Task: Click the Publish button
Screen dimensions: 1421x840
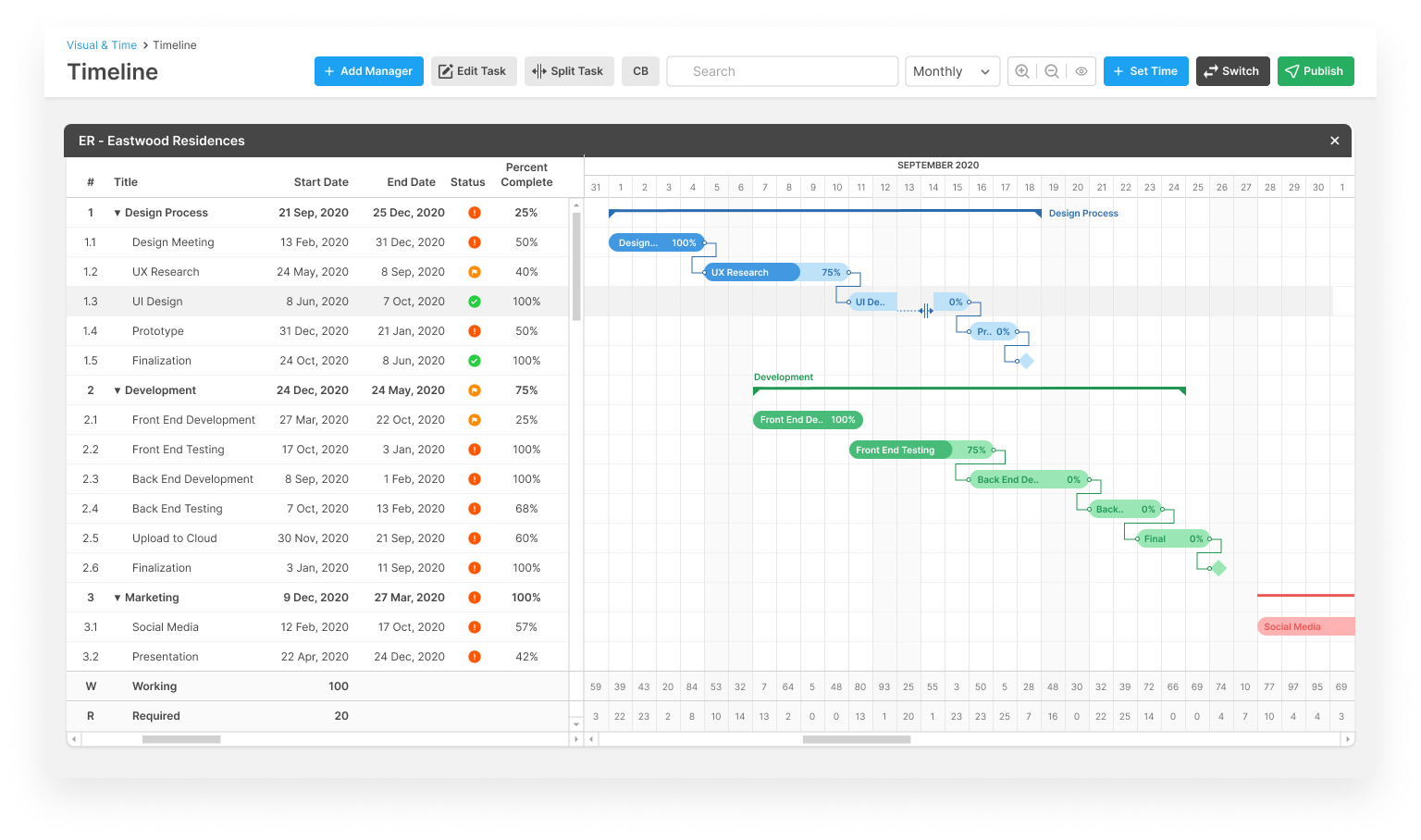Action: (x=1315, y=71)
